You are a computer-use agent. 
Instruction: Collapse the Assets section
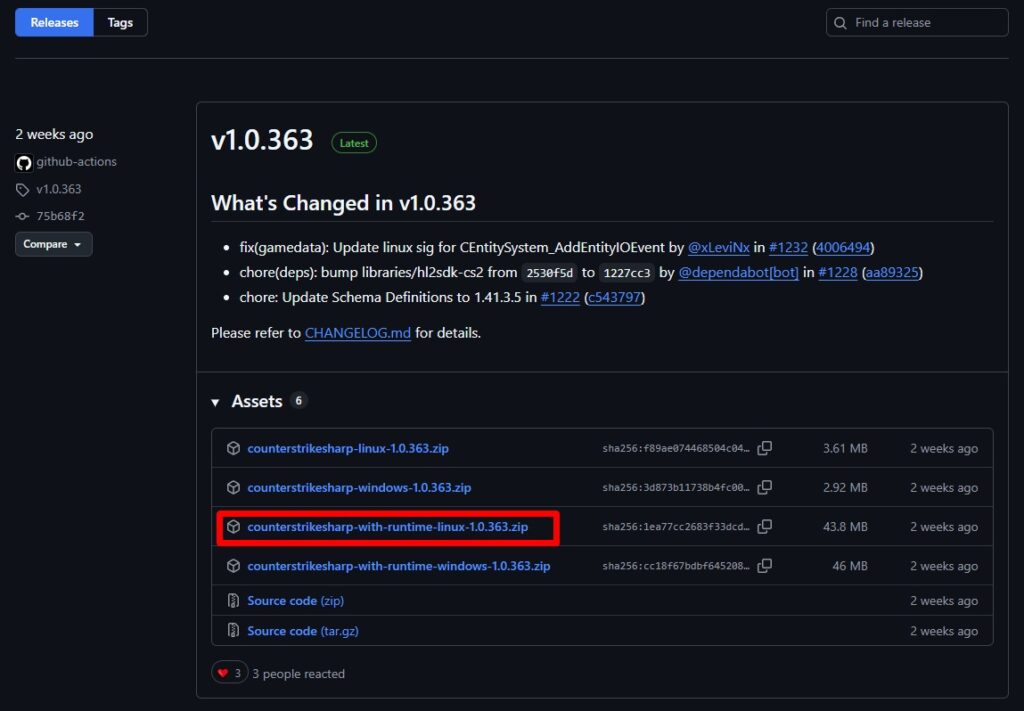tap(216, 402)
